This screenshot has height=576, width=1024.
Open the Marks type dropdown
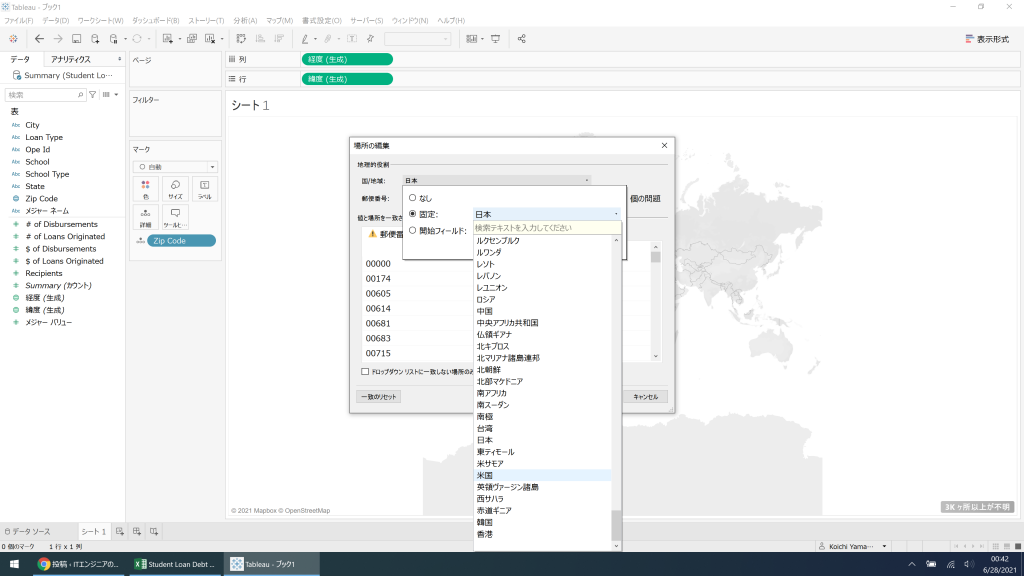[x=175, y=167]
